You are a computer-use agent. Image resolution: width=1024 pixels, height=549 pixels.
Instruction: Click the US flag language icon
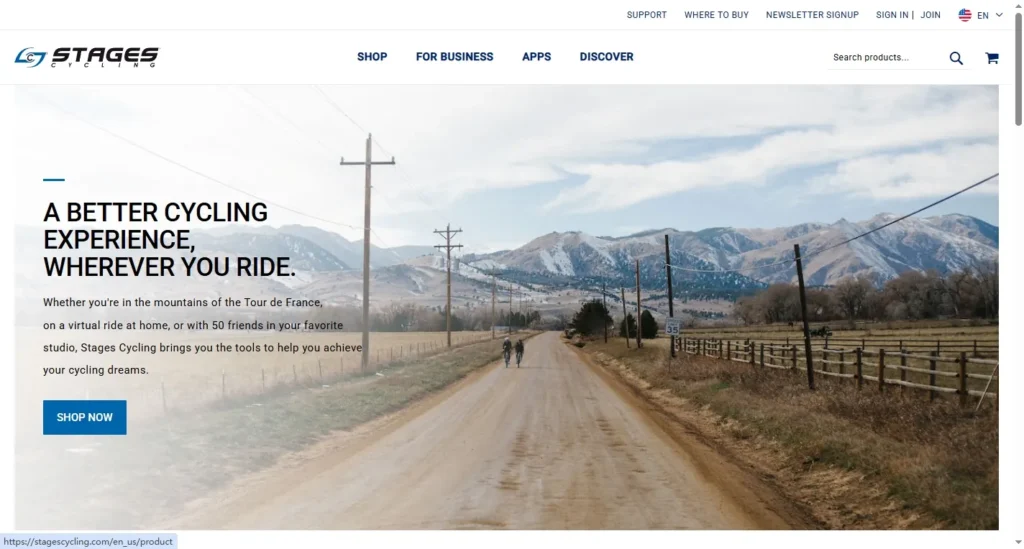(x=965, y=15)
